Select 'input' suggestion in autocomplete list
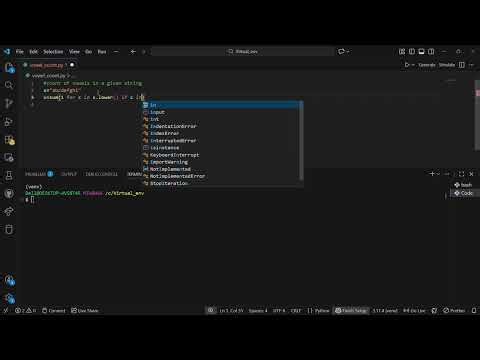Screen dimensions: 480x360 point(221,112)
